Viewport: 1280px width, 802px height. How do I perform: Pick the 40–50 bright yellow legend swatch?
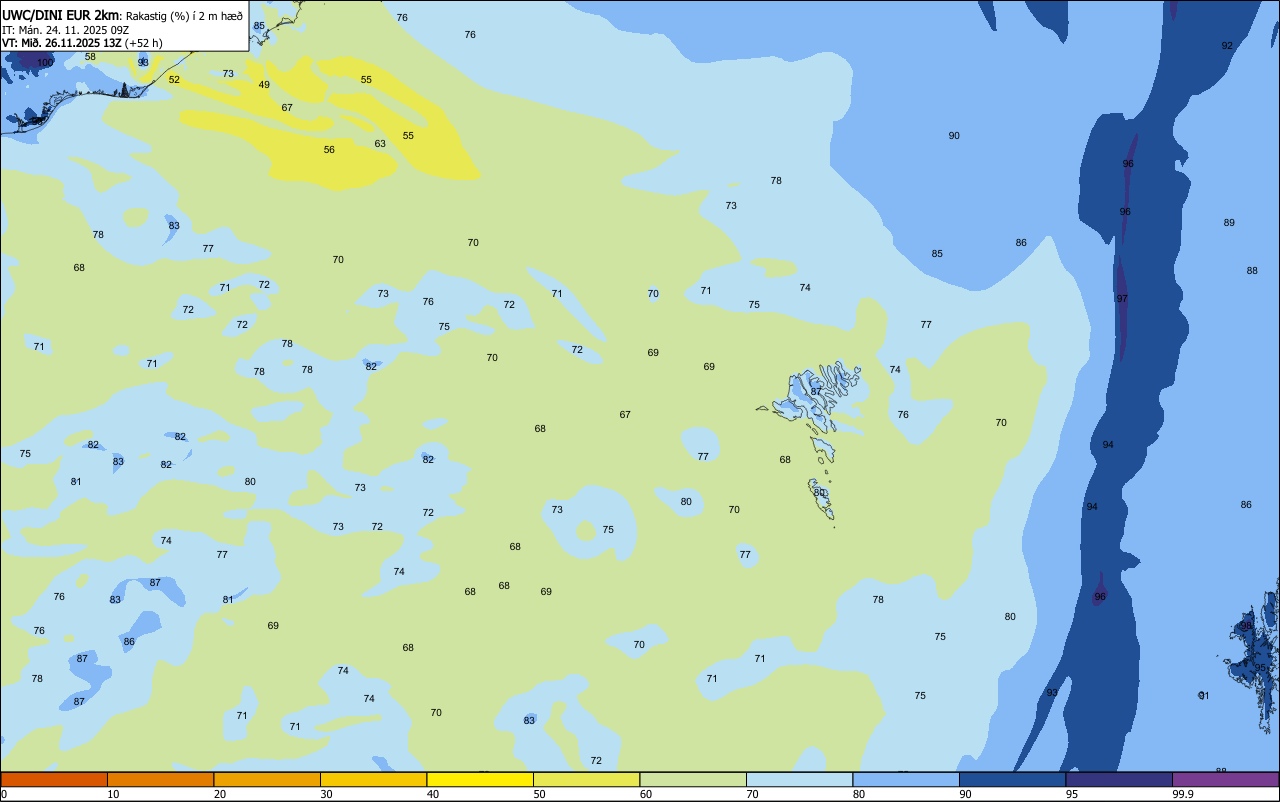[x=480, y=779]
